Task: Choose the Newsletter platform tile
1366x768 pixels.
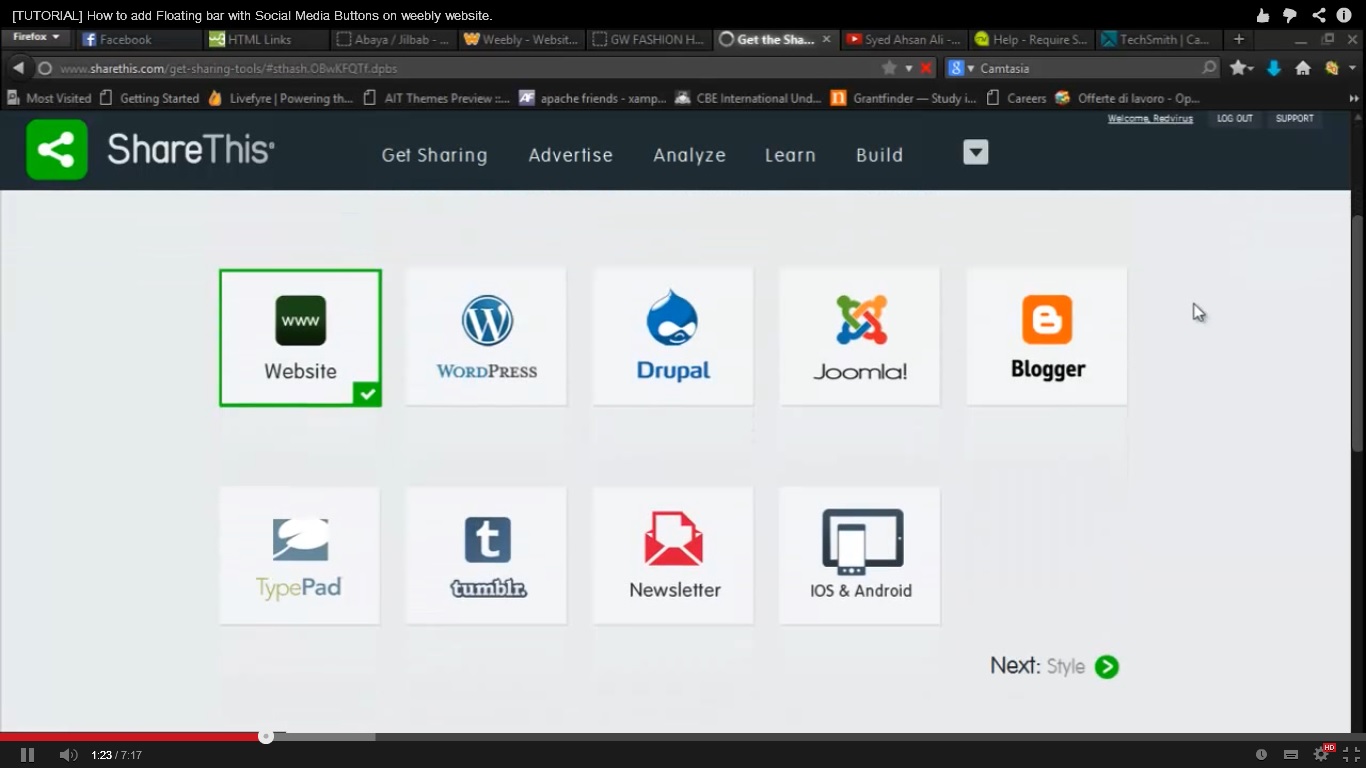Action: (673, 556)
